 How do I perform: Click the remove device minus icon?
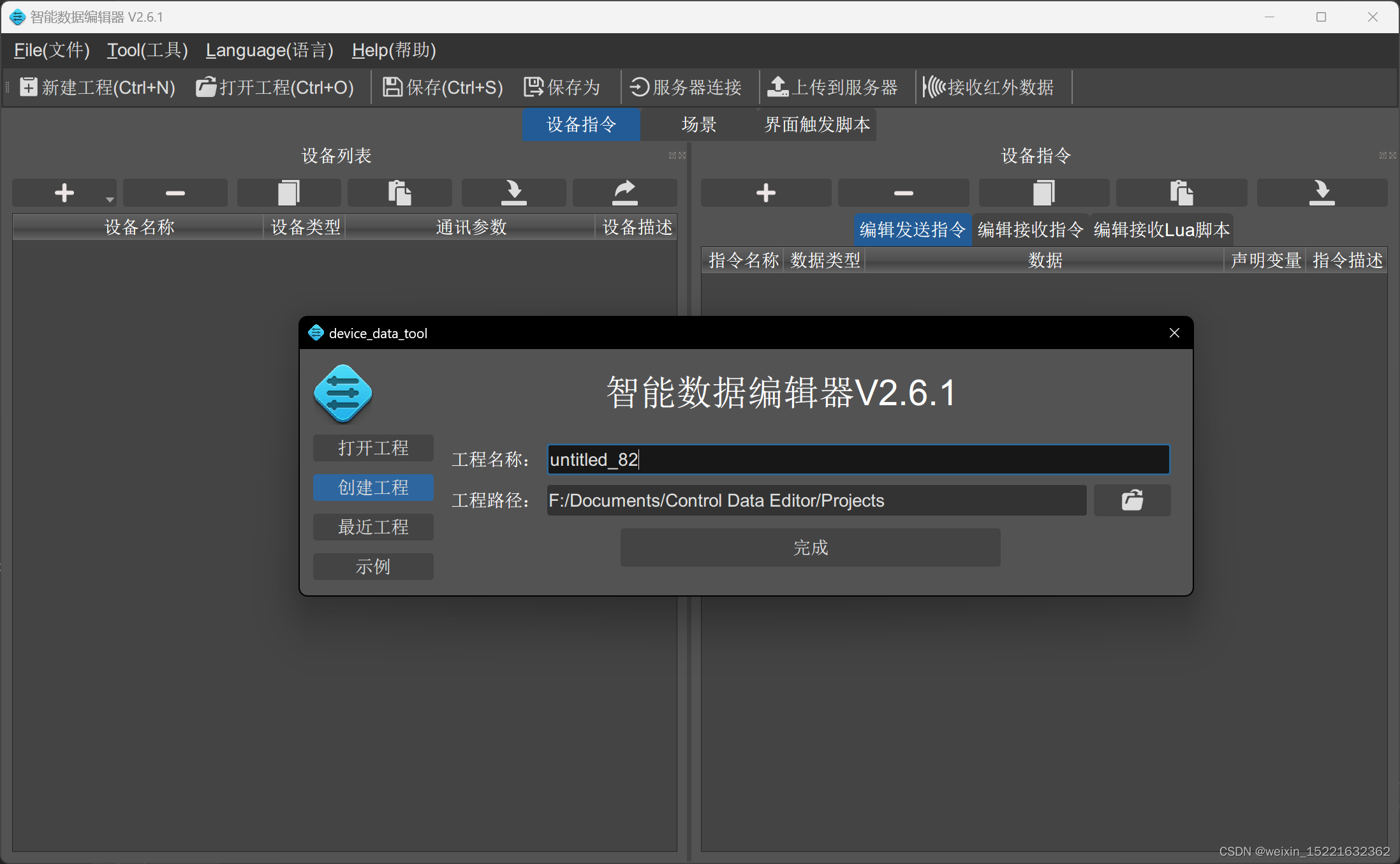[x=175, y=193]
